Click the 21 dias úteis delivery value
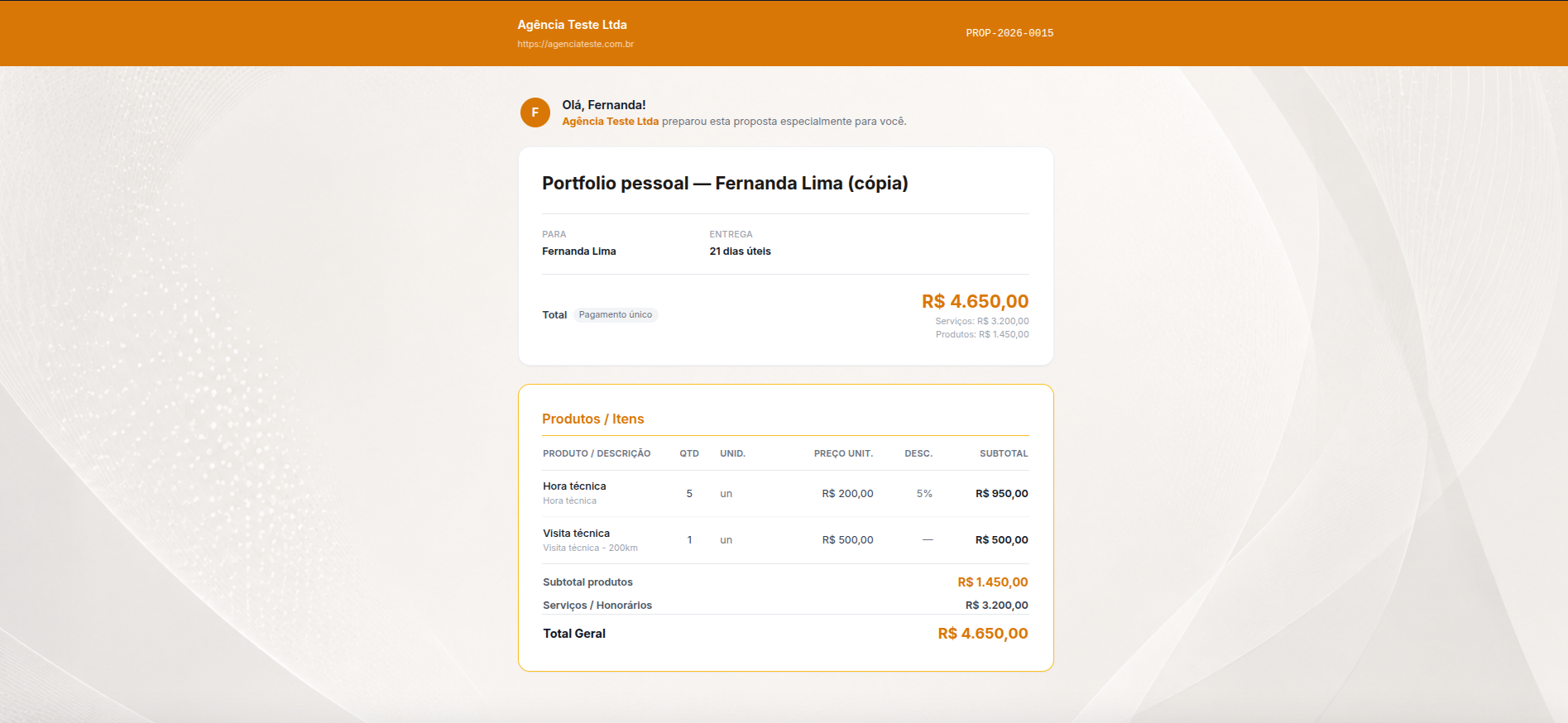Screen dimensions: 1568x723 point(740,251)
